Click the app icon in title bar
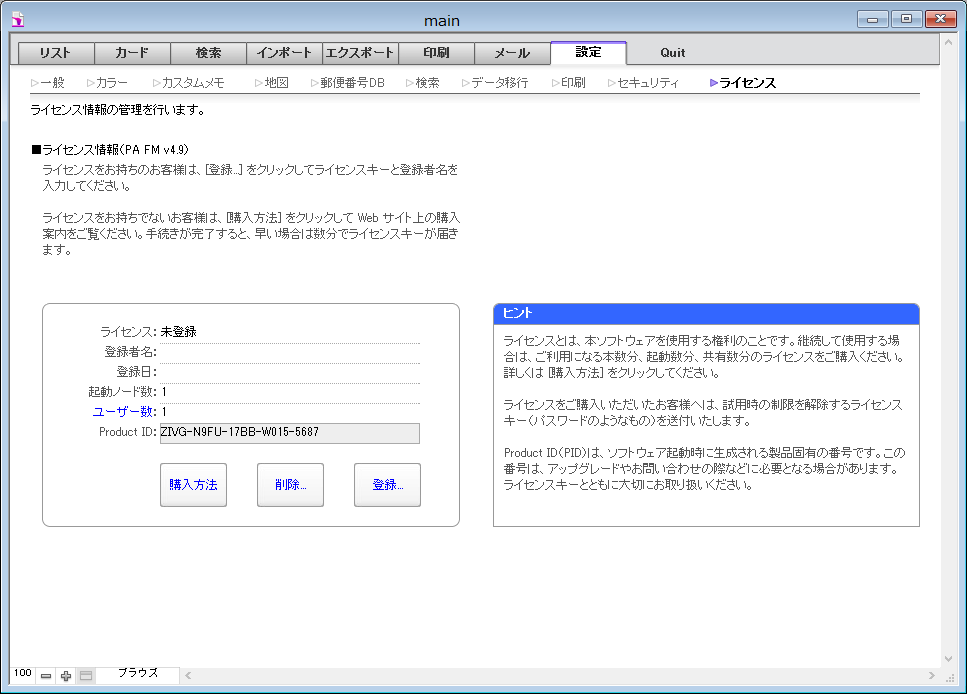 [x=17, y=19]
